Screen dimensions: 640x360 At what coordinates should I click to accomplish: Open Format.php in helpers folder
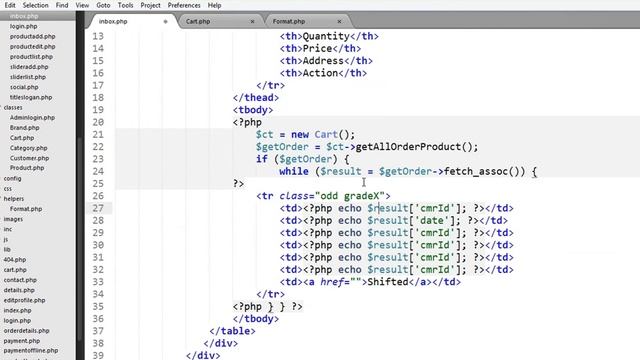pos(26,209)
